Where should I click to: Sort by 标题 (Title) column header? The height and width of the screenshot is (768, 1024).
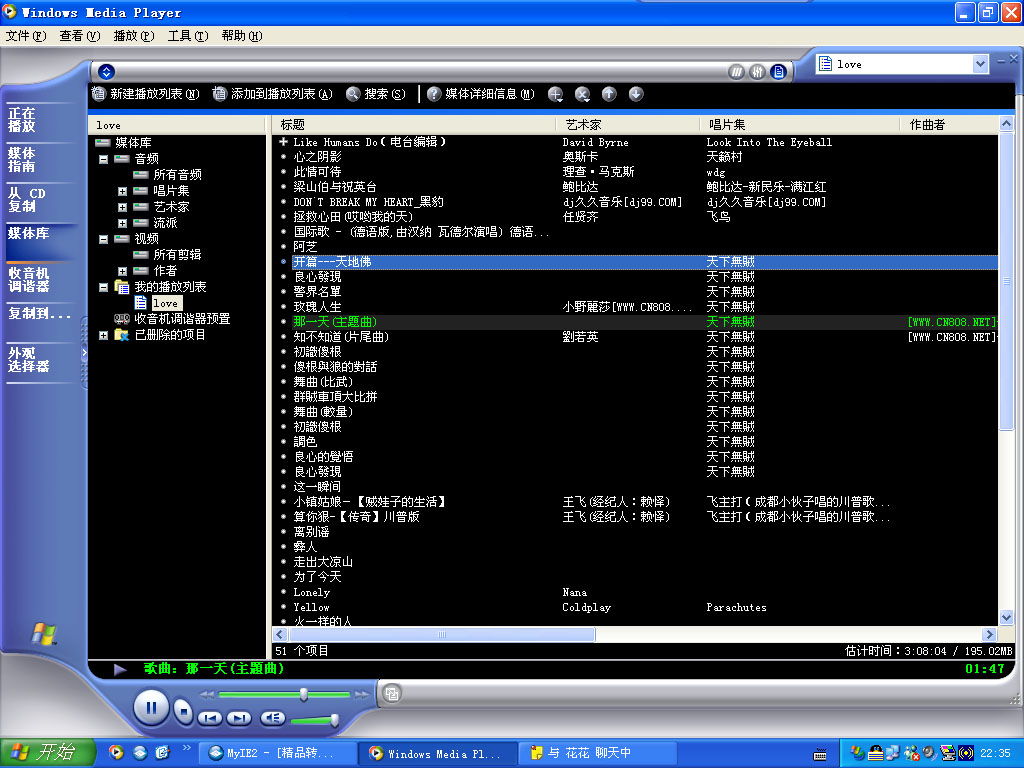(414, 125)
